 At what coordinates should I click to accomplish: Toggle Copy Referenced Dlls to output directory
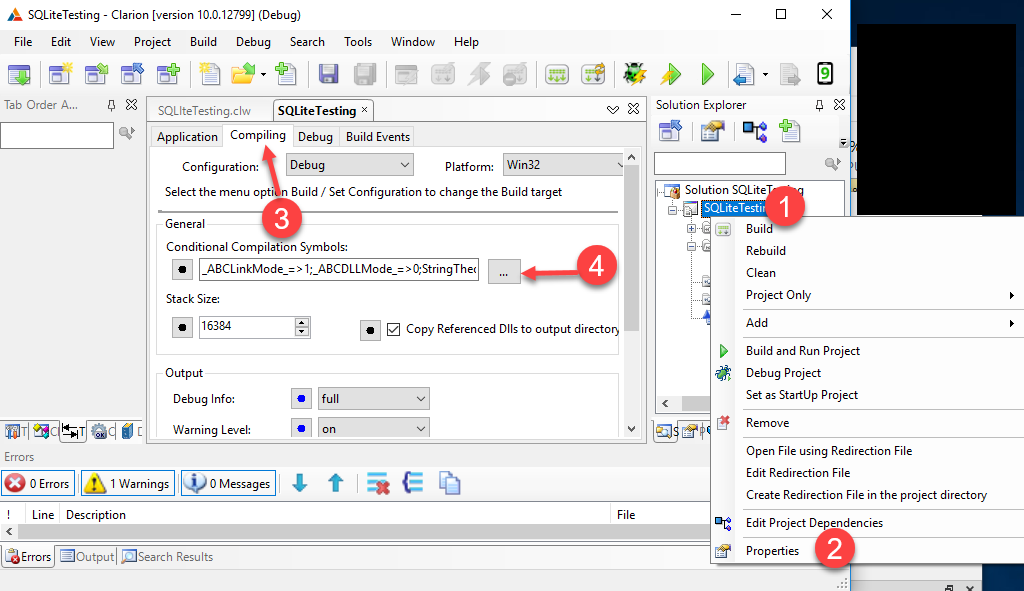coord(394,329)
